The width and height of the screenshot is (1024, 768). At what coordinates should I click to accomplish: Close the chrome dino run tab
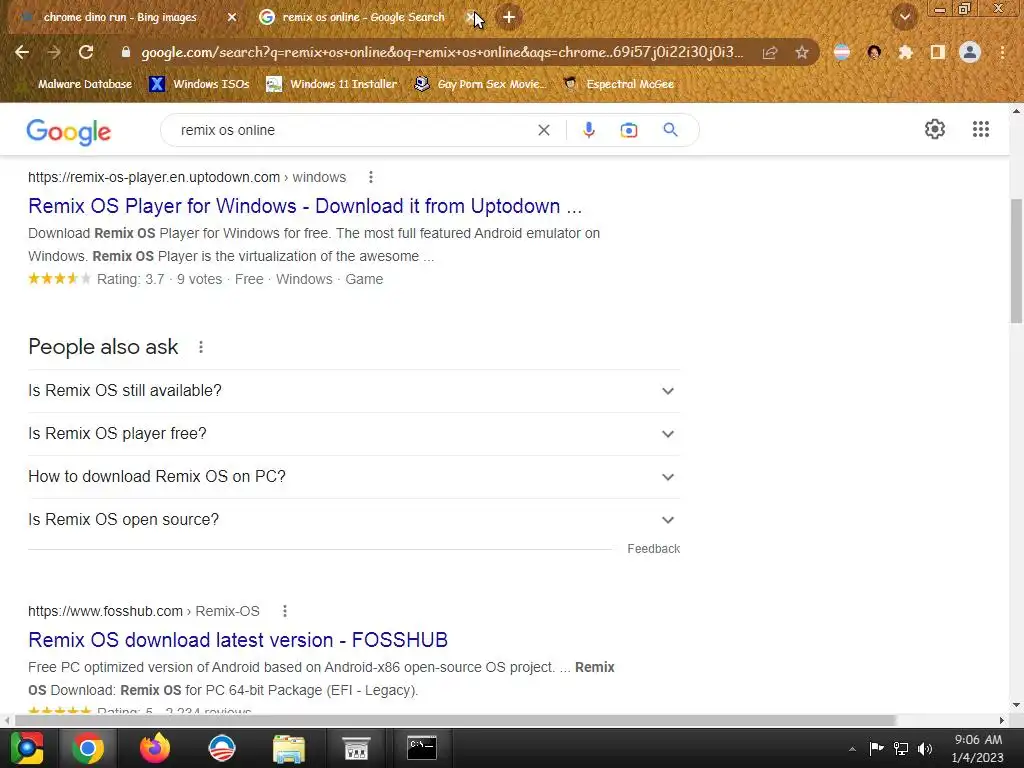point(232,17)
